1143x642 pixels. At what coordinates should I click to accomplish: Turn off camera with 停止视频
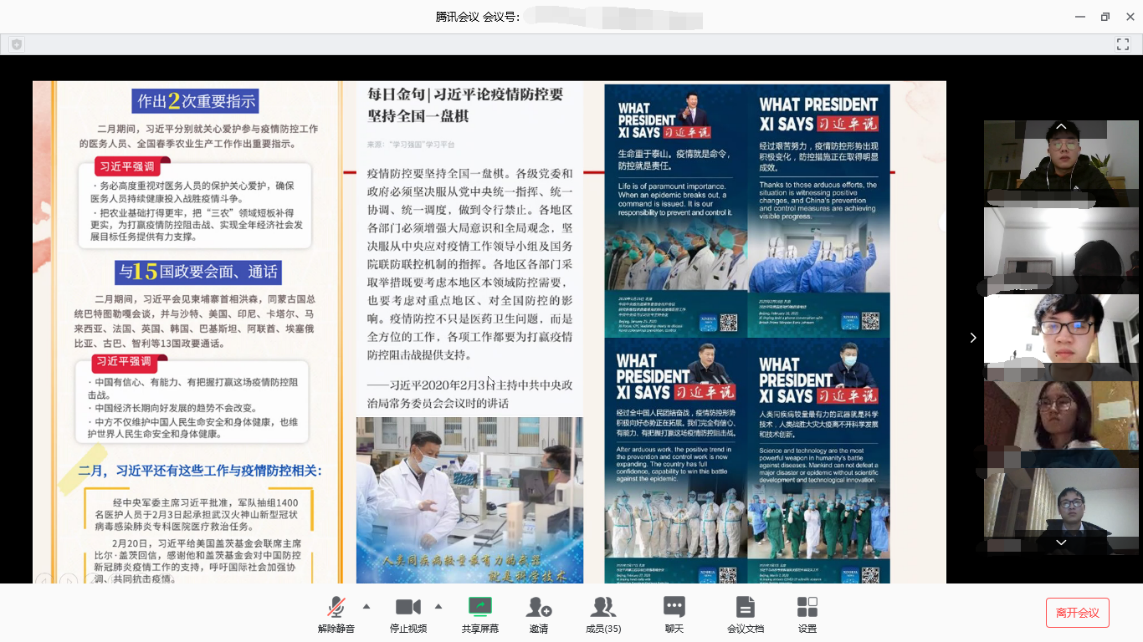click(407, 612)
